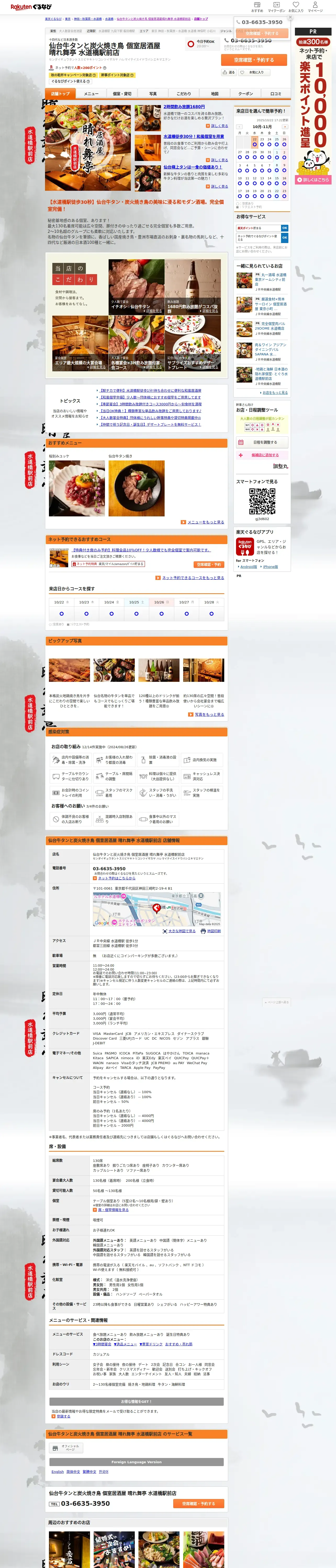
Task: Expand the ぐるなびポイント使える info tag
Action: pos(71,81)
